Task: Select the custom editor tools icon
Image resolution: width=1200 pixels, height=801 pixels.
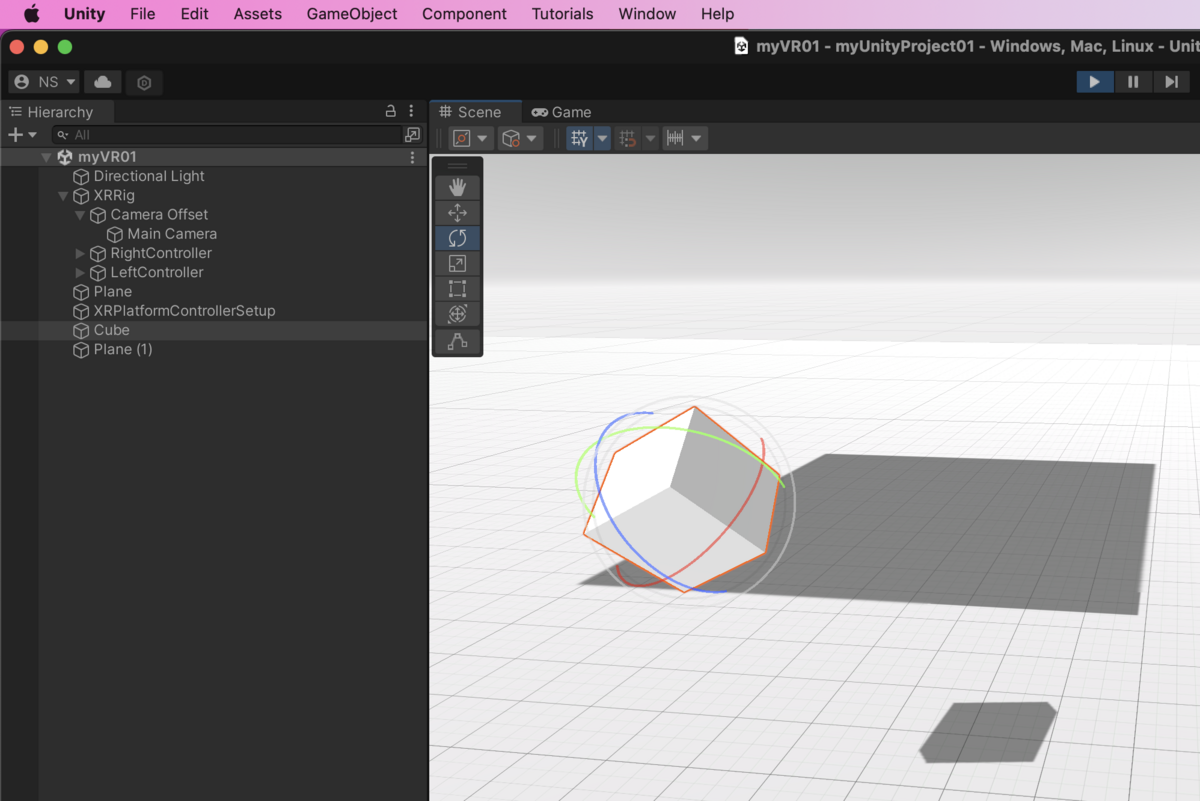Action: [457, 341]
